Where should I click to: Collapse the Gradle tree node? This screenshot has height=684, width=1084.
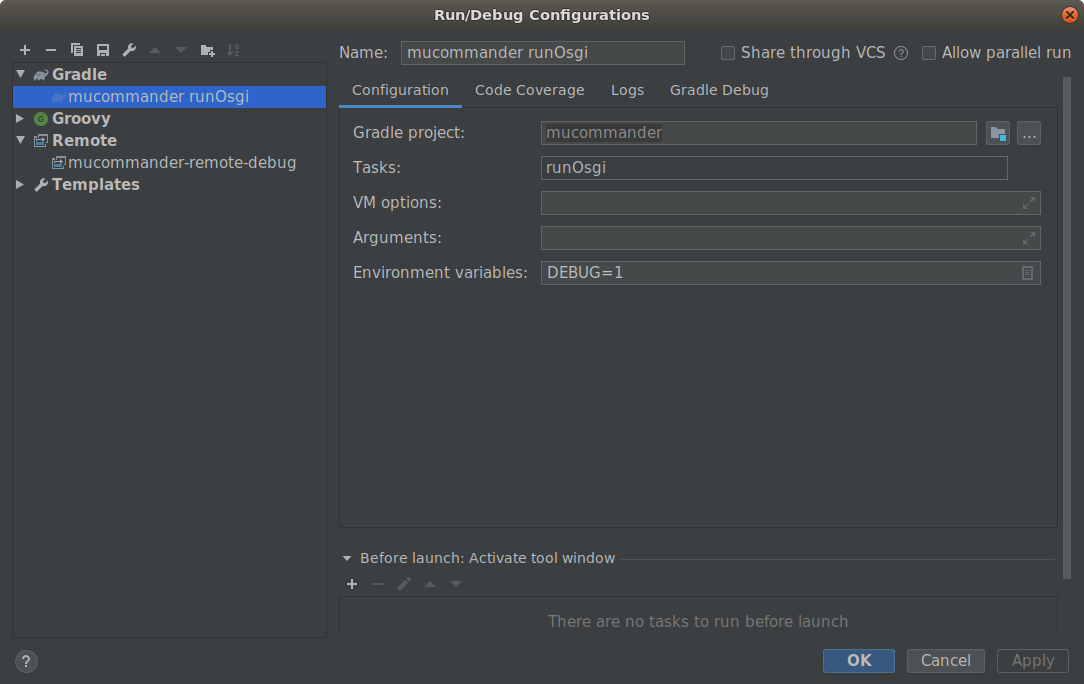[x=21, y=74]
